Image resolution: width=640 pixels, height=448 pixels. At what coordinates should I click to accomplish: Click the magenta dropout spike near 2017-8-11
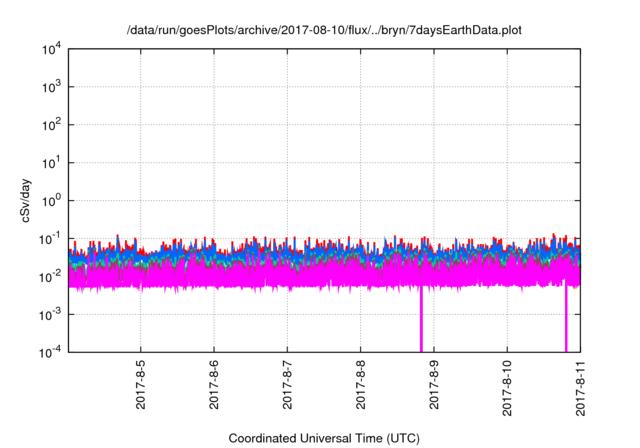(566, 315)
